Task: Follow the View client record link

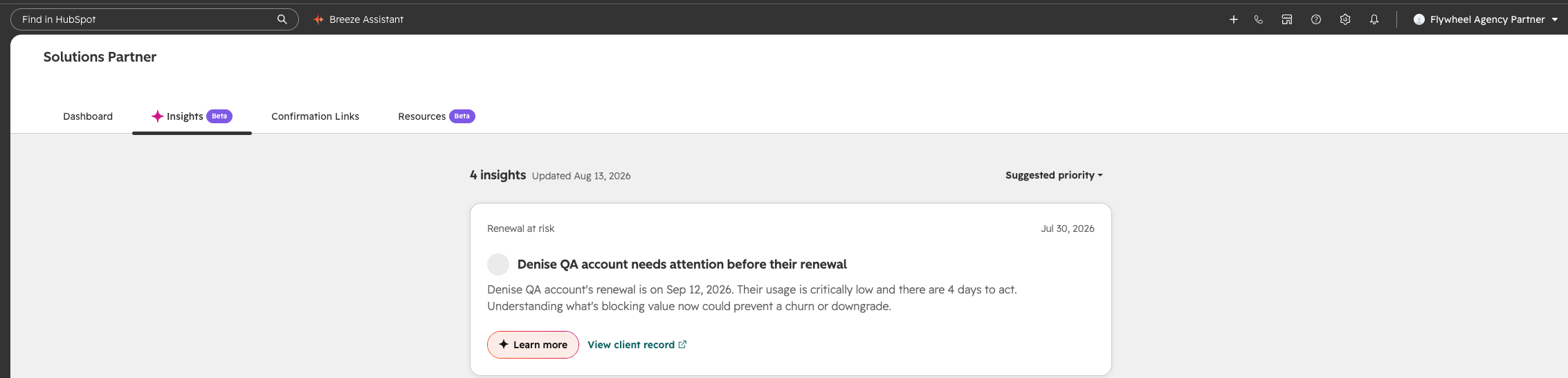Action: [x=631, y=345]
